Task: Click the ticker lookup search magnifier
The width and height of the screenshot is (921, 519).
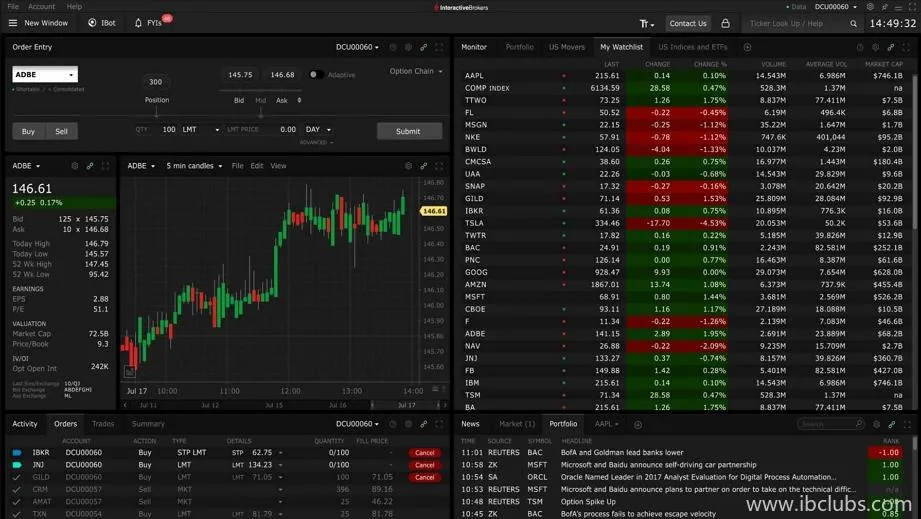Action: (x=853, y=23)
